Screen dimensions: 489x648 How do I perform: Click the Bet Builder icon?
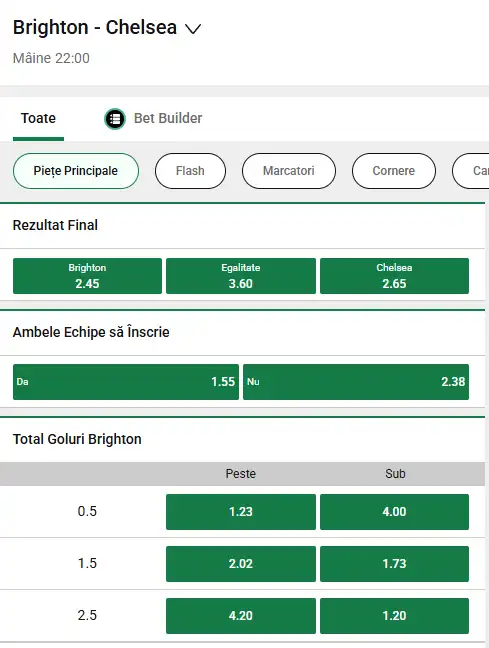pyautogui.click(x=115, y=119)
